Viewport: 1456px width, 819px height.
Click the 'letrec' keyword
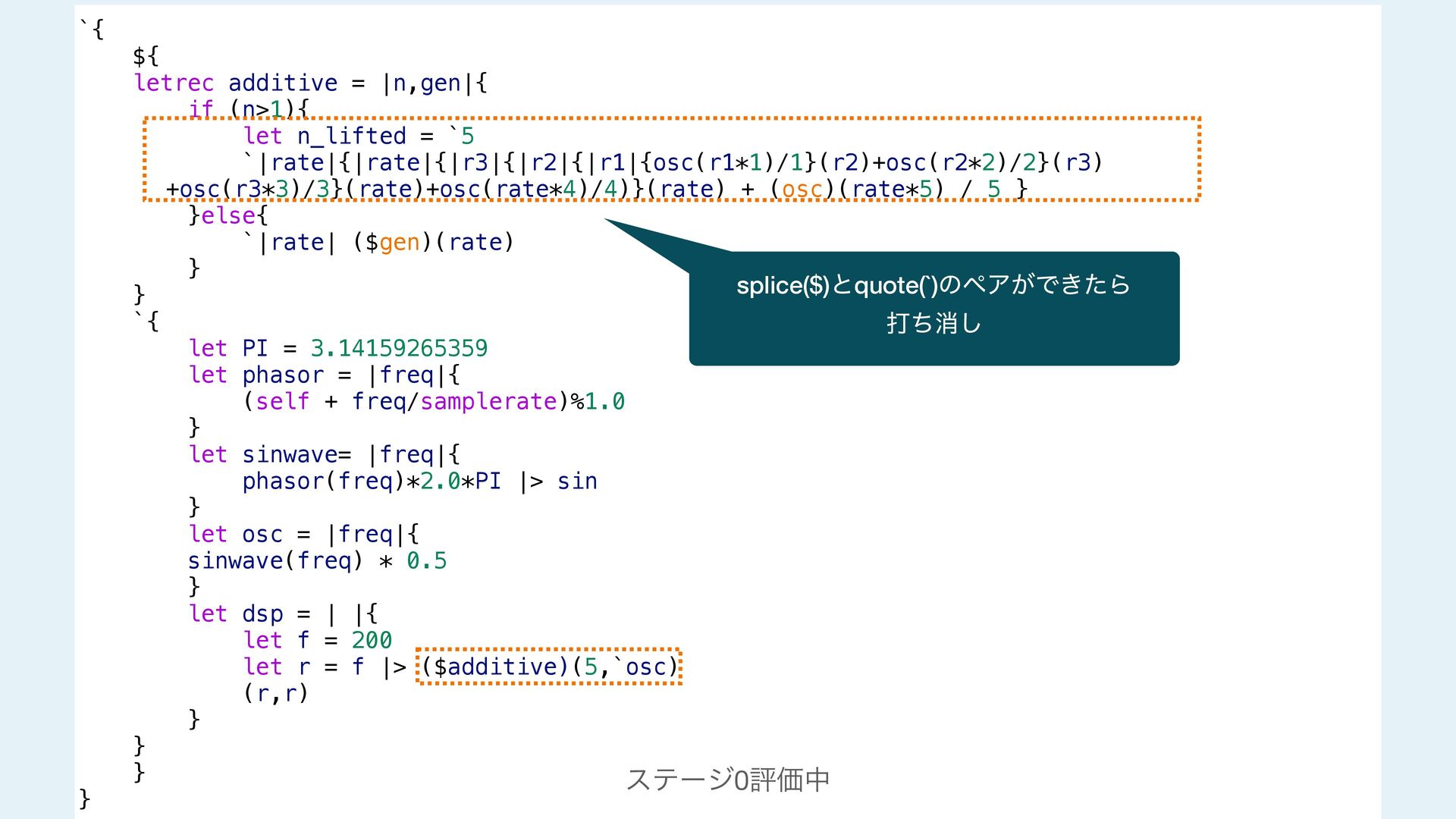point(174,83)
